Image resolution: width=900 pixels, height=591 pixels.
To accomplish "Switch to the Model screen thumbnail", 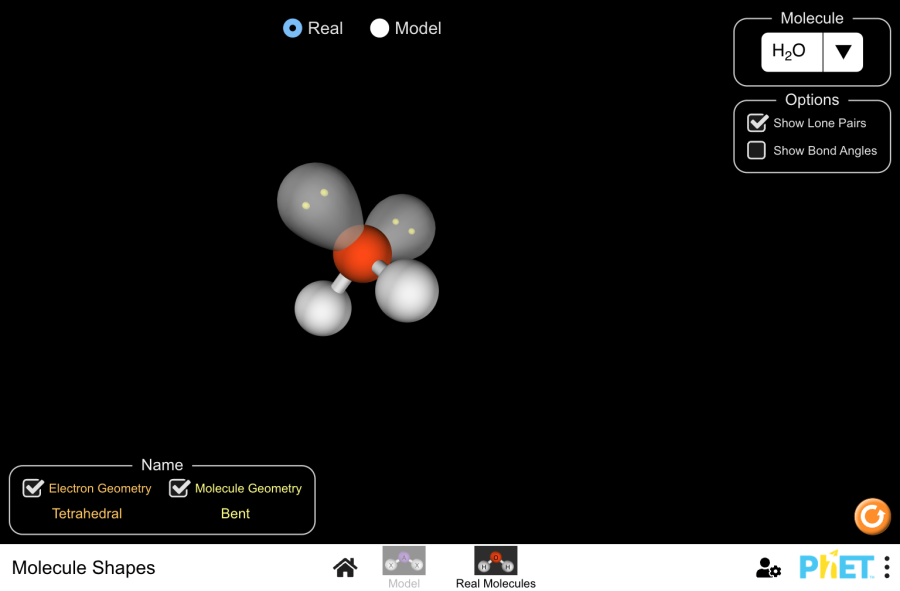I will pyautogui.click(x=404, y=561).
